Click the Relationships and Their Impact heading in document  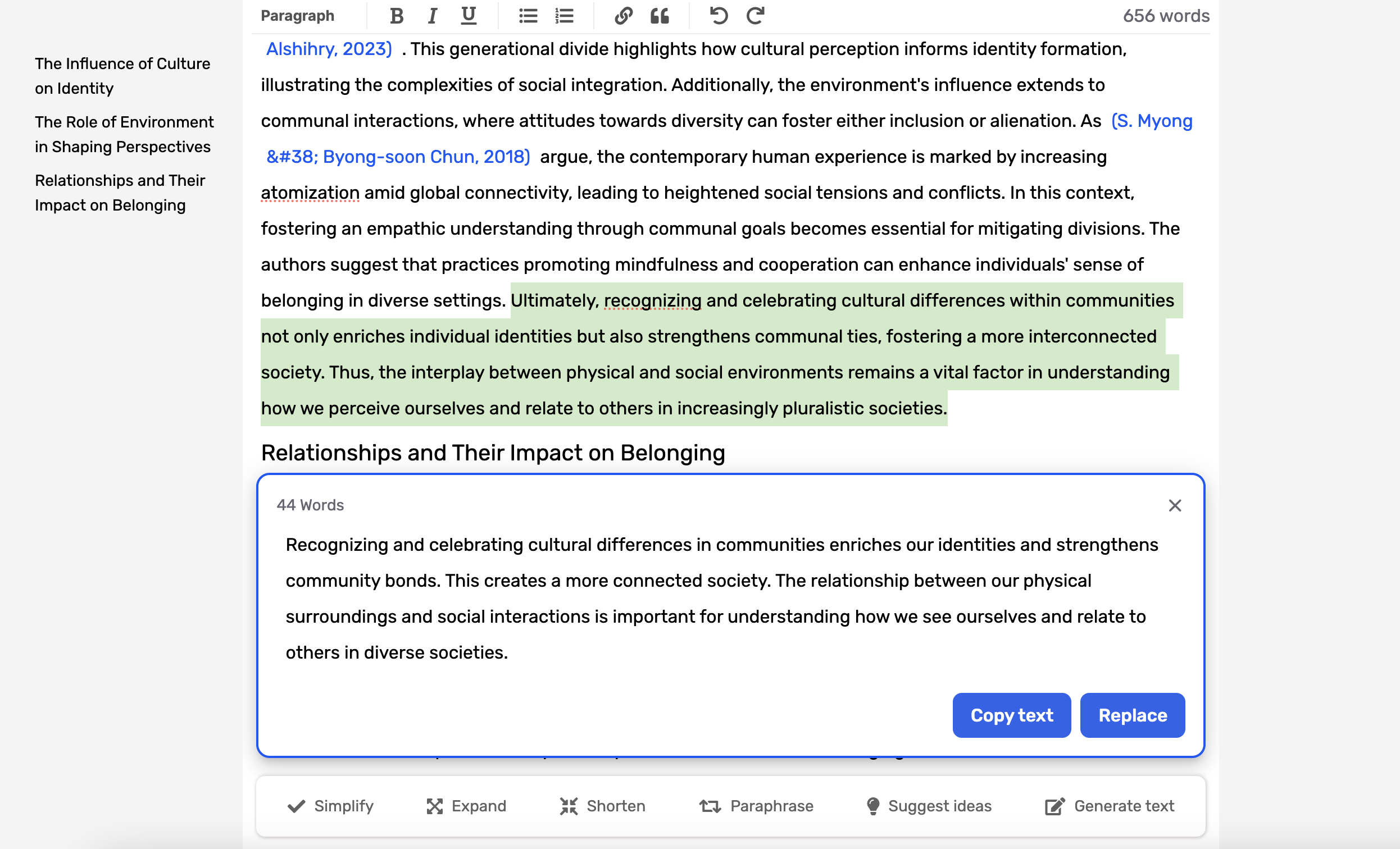tap(493, 453)
